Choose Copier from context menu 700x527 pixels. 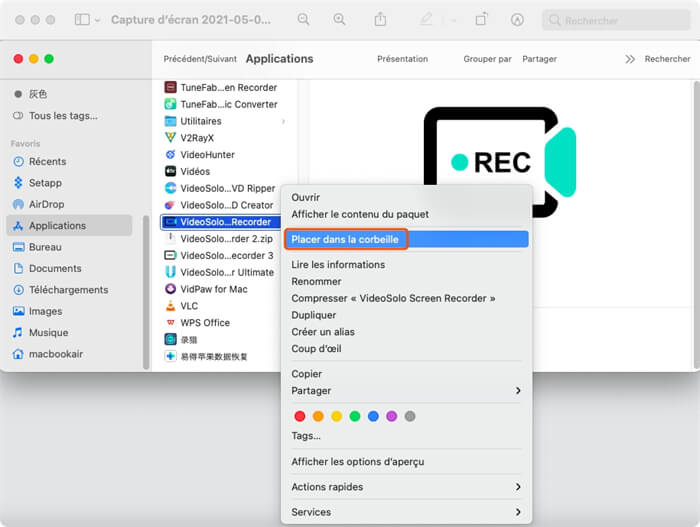point(406,374)
